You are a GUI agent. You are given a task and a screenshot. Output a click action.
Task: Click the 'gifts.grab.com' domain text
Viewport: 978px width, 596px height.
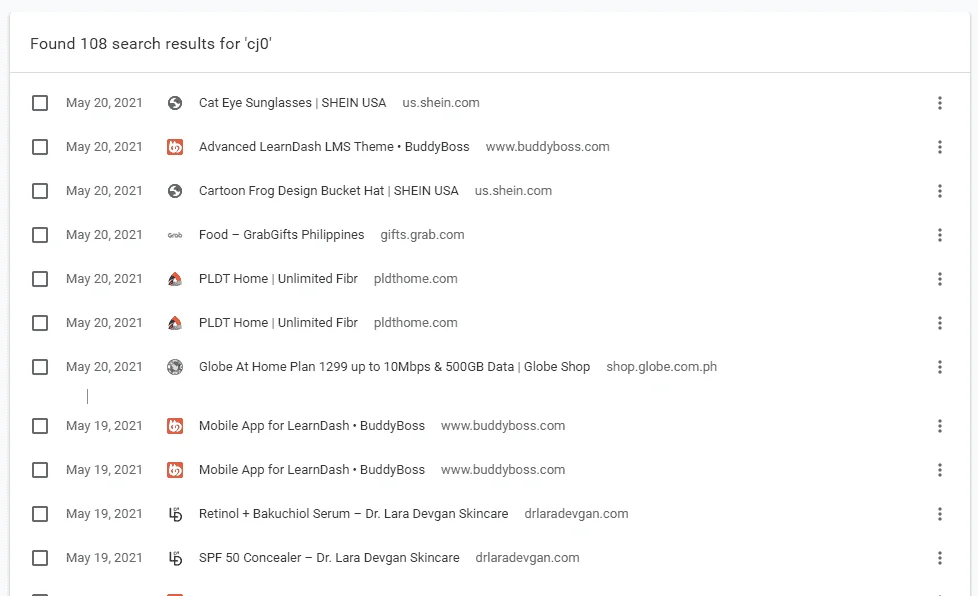coord(422,235)
